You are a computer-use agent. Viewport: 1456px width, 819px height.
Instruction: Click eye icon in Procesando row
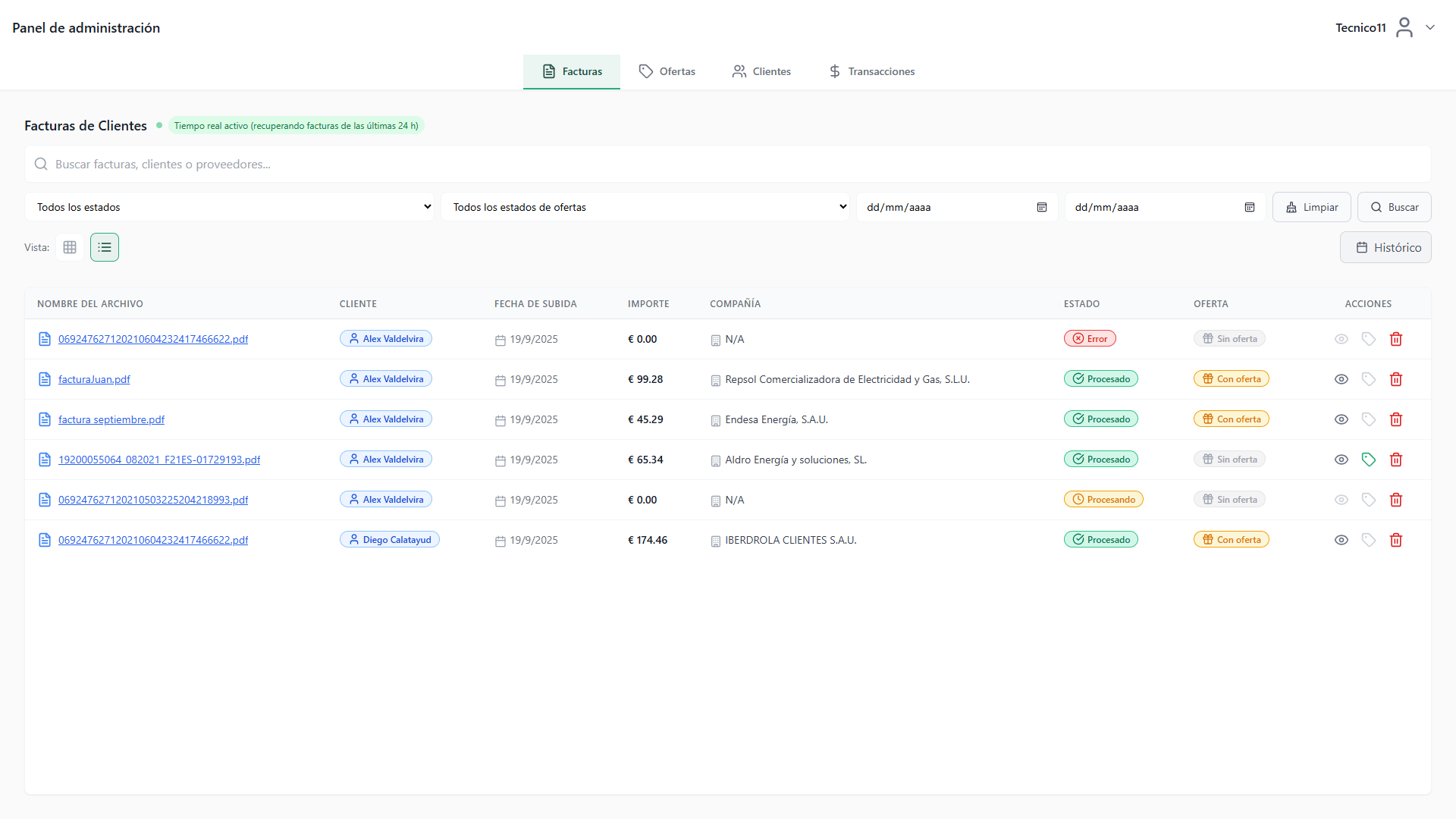1341,500
